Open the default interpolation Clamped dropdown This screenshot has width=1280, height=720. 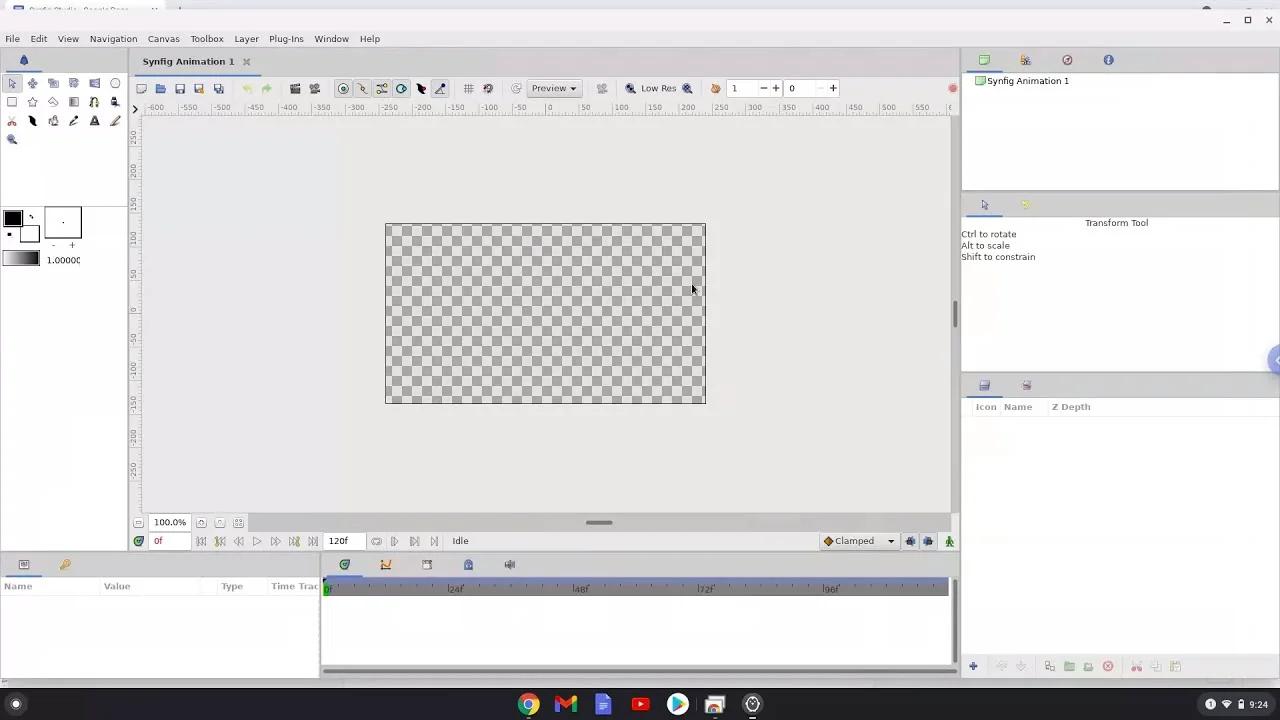tap(860, 541)
